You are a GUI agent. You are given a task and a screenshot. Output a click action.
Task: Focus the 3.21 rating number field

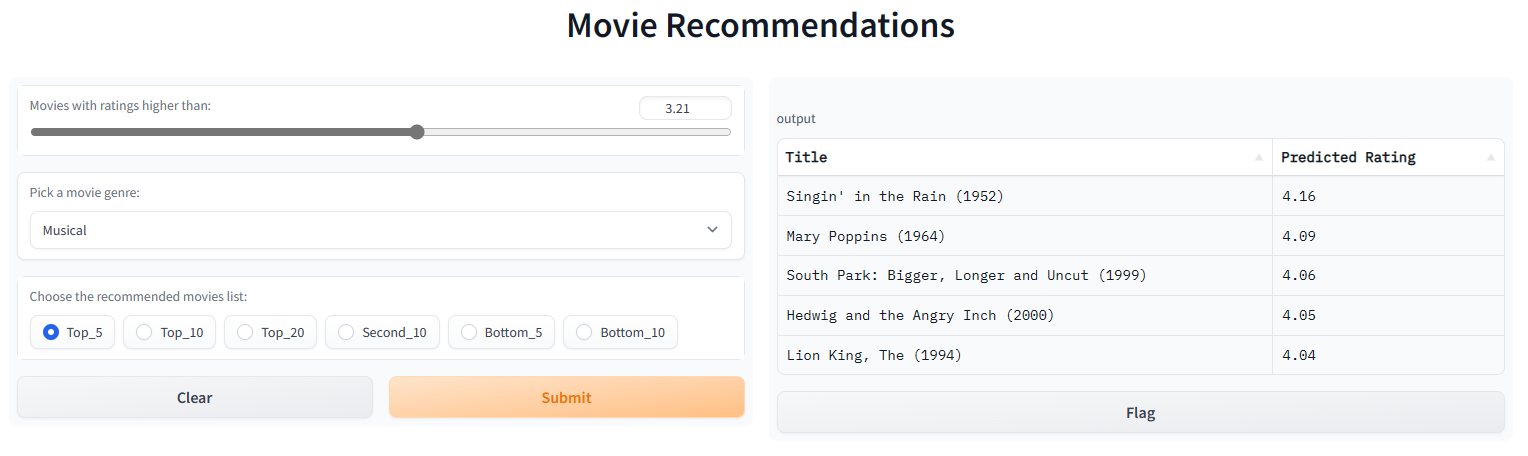tap(685, 108)
